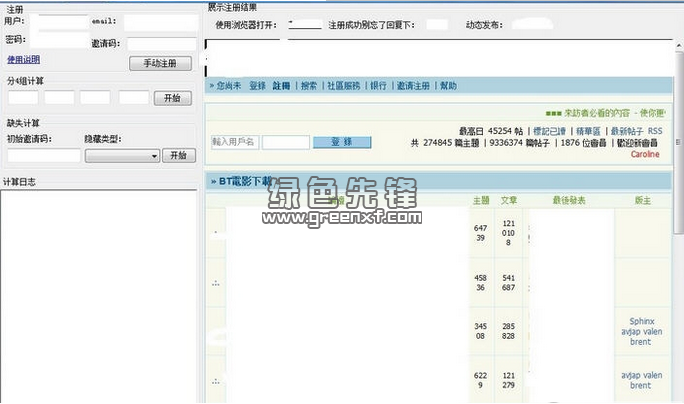The width and height of the screenshot is (684, 404).
Task: Click the RSS link
Action: click(655, 131)
